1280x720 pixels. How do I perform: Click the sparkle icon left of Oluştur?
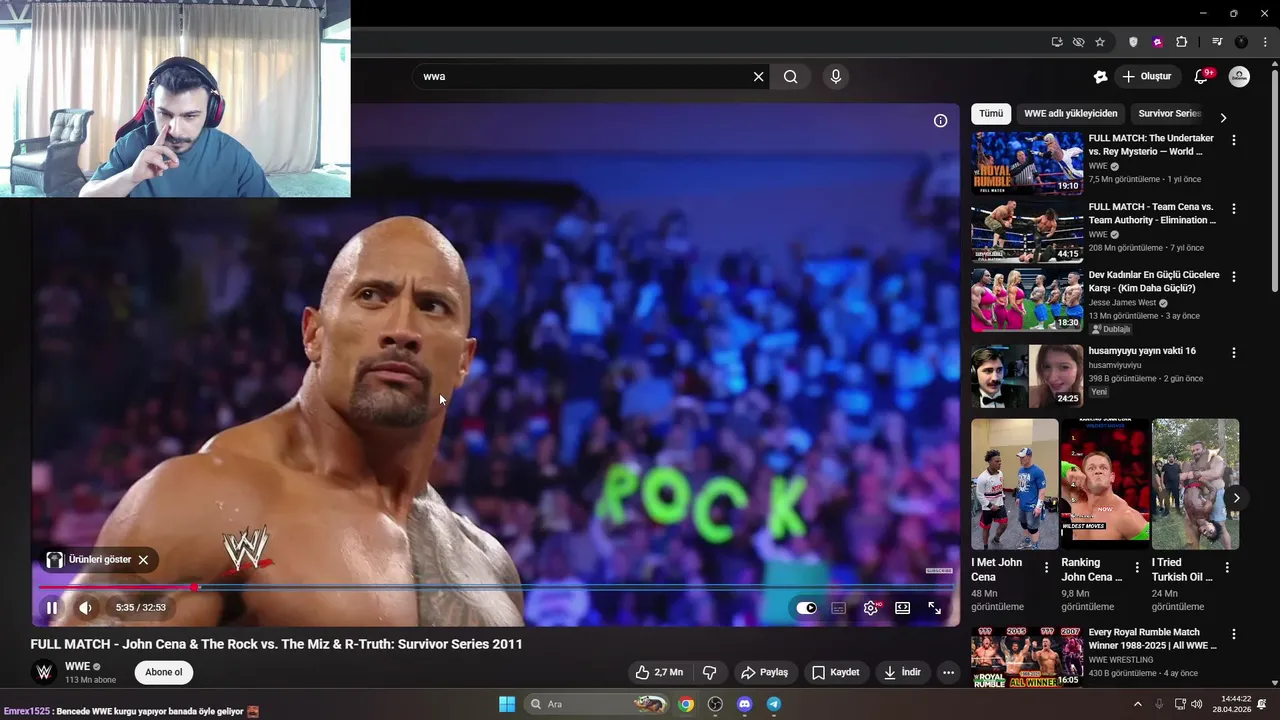1100,77
